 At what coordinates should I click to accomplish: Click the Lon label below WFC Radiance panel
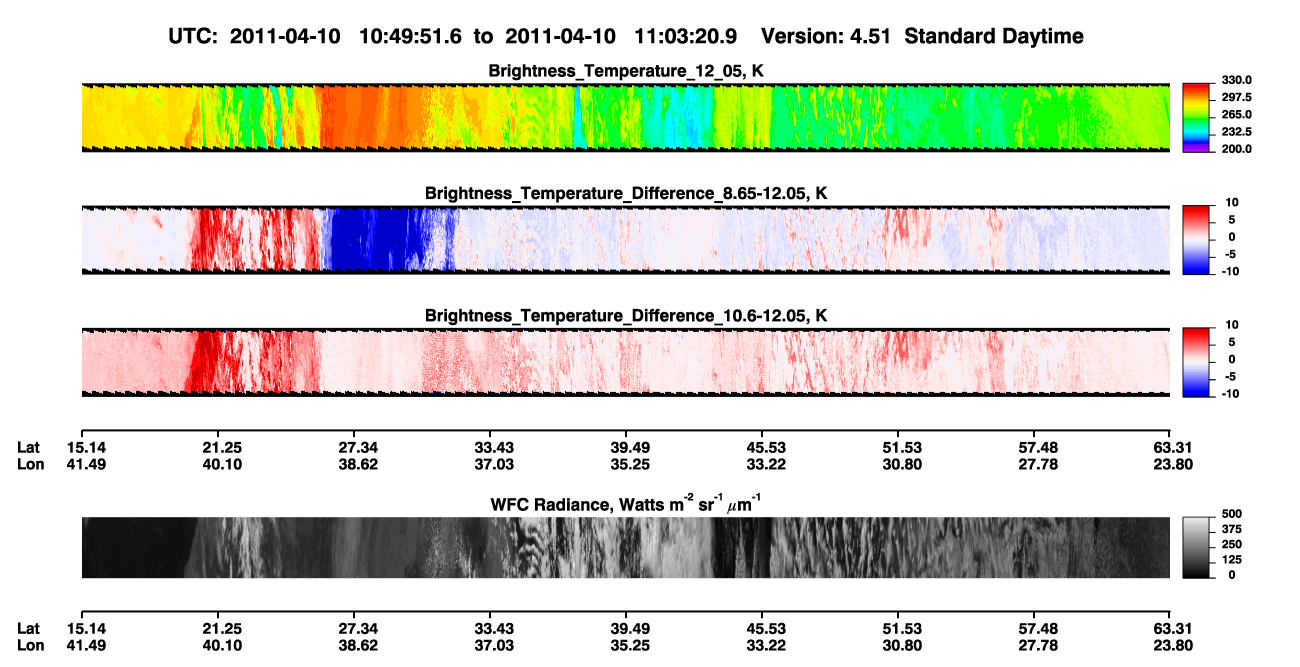pyautogui.click(x=30, y=646)
